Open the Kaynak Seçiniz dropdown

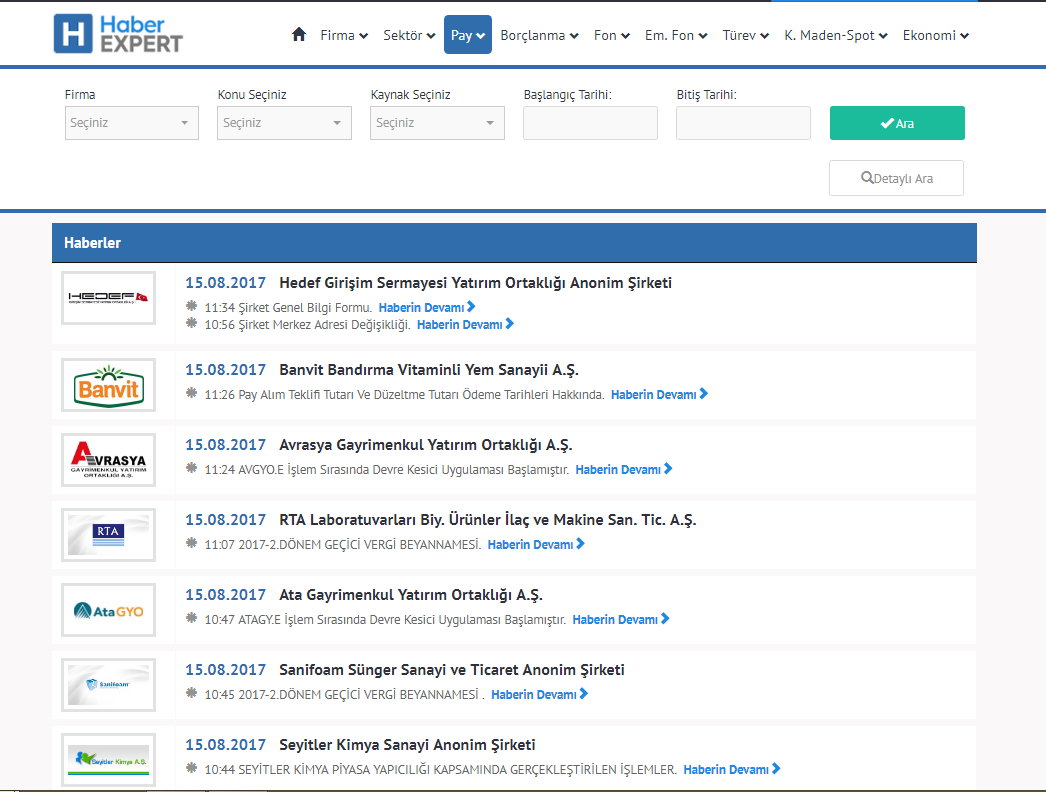click(x=437, y=123)
